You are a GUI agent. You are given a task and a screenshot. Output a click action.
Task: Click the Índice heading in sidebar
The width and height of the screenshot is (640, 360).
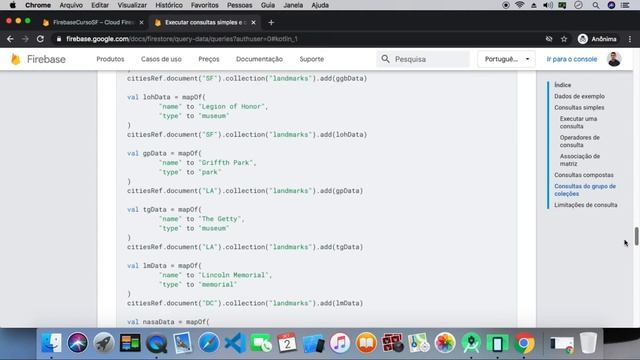tap(562, 85)
